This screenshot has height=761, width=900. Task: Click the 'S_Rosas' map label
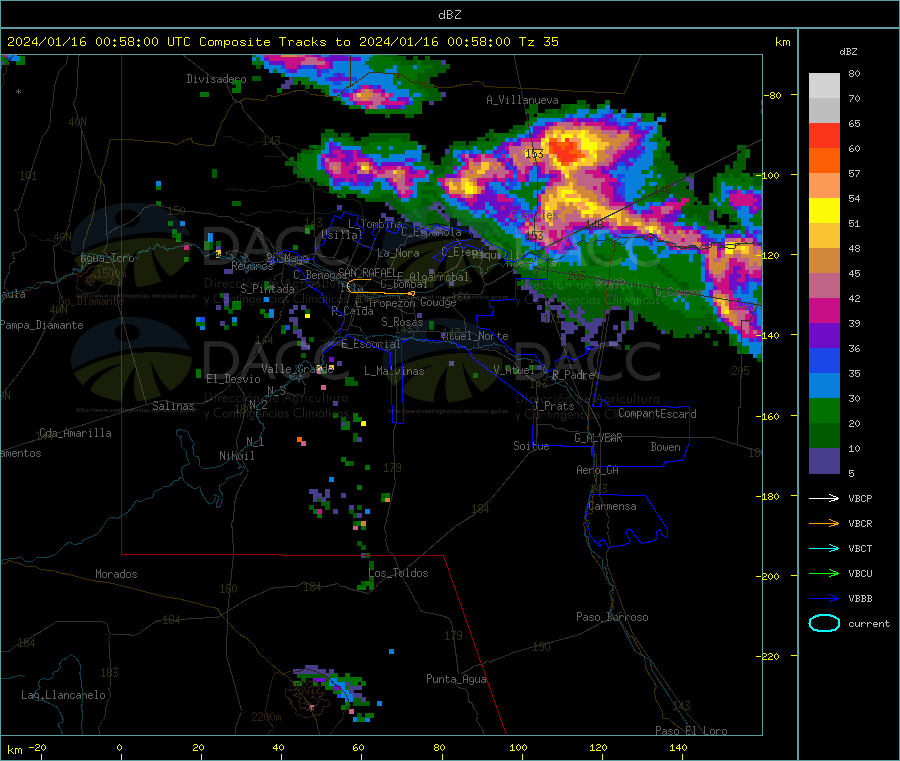point(402,322)
